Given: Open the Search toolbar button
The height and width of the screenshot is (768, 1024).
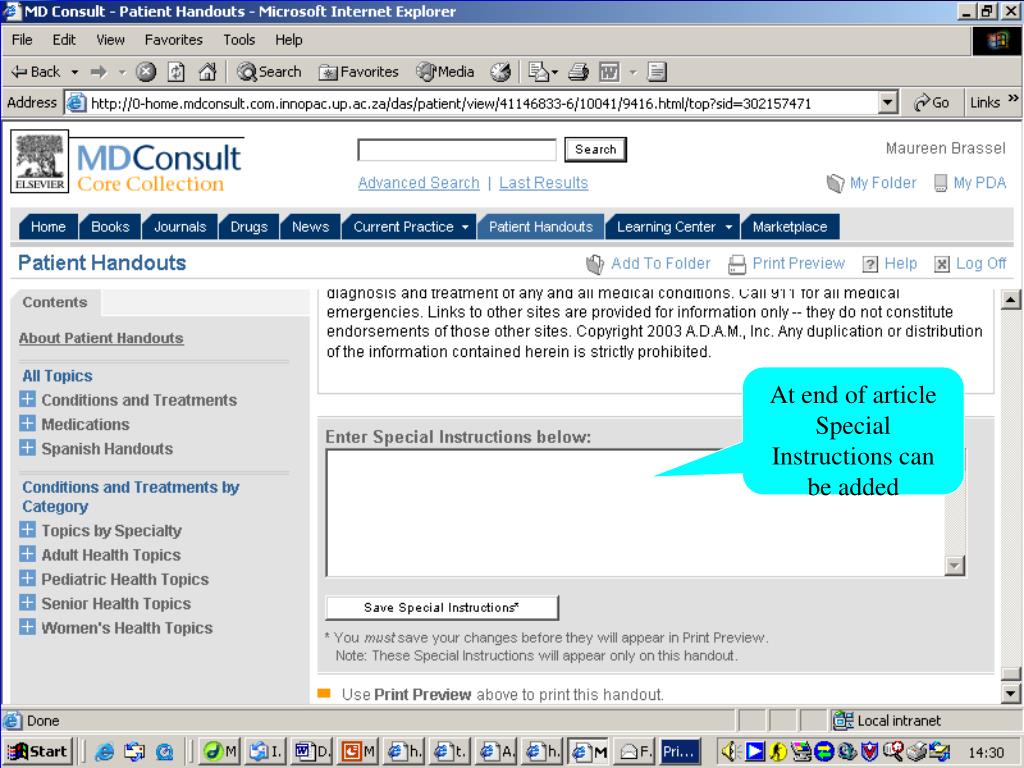Looking at the screenshot, I should tap(269, 72).
